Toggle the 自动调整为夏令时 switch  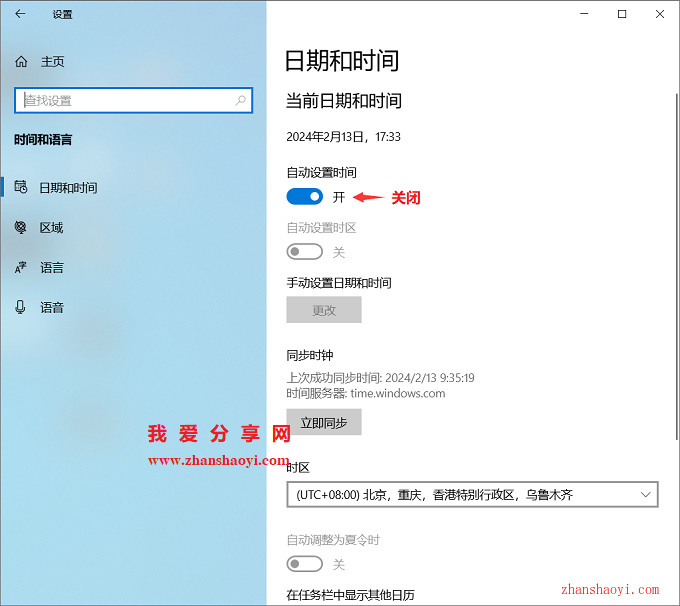pyautogui.click(x=304, y=564)
